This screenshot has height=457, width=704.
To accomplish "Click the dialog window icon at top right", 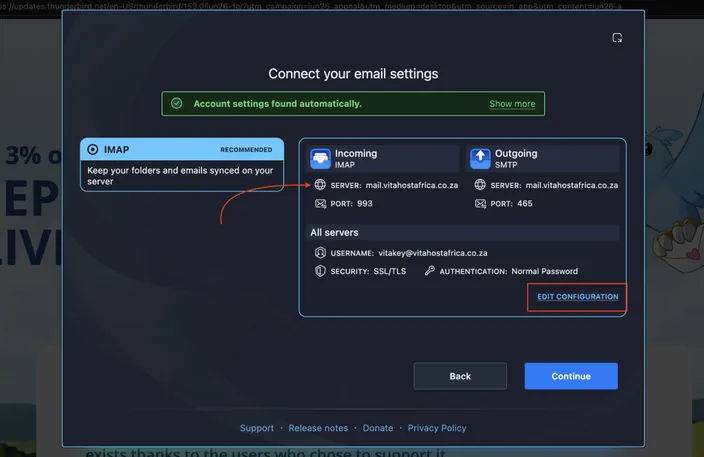I will 617,38.
